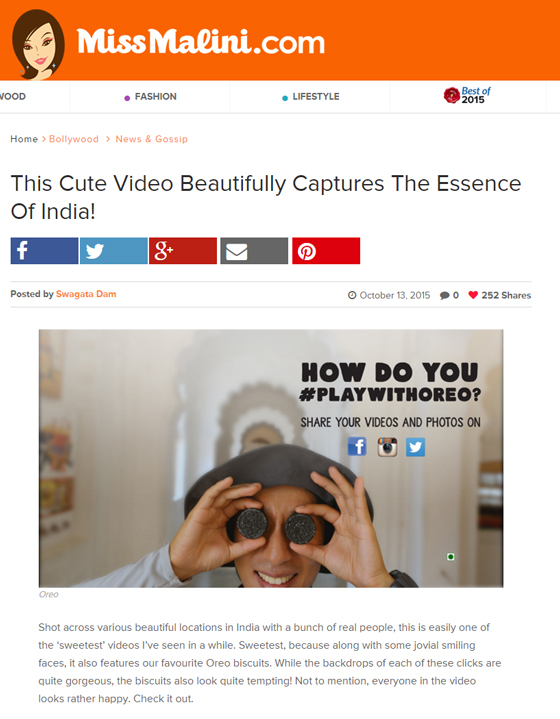Share article on Google Plus
560x719 pixels.
pyautogui.click(x=183, y=251)
